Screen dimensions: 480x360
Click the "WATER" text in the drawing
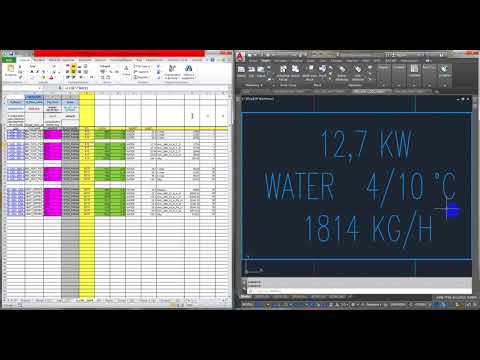point(300,186)
